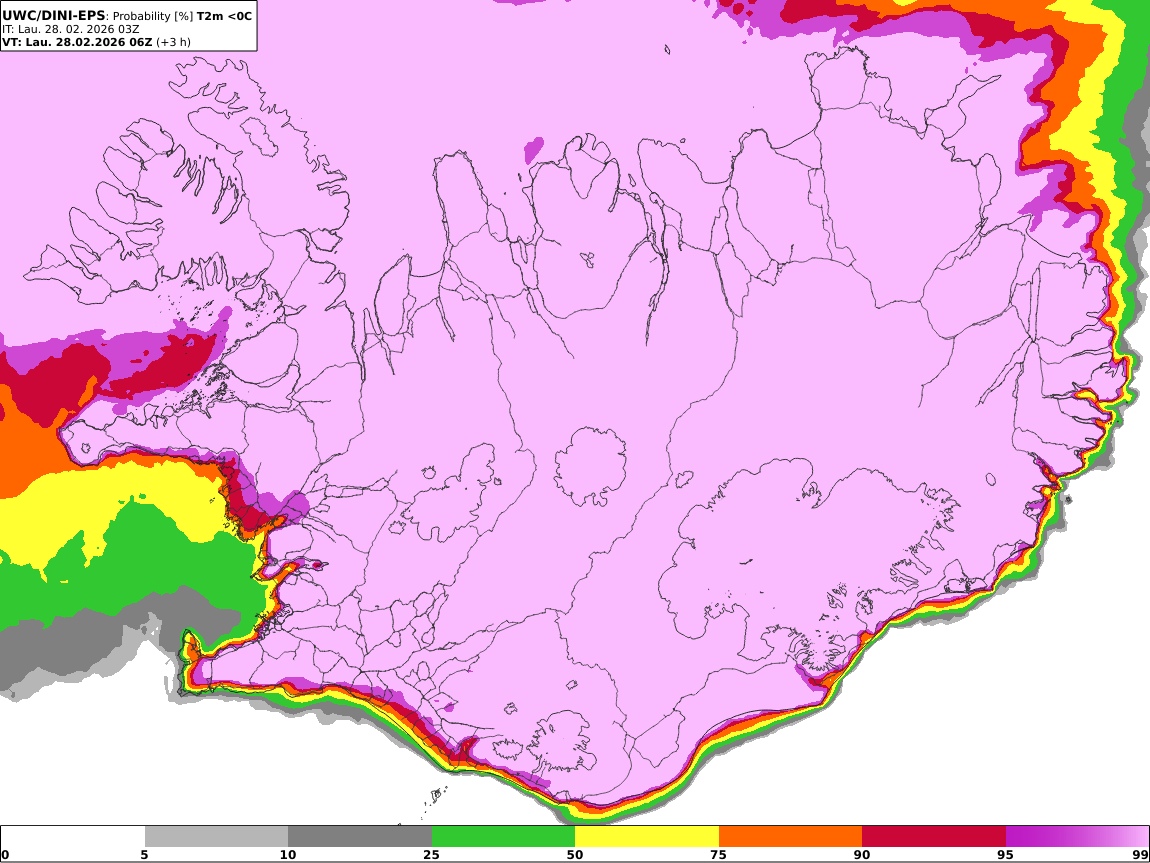Viewport: 1150px width, 863px height.
Task: Click the dark grey 10–25% legend segment
Action: point(360,837)
